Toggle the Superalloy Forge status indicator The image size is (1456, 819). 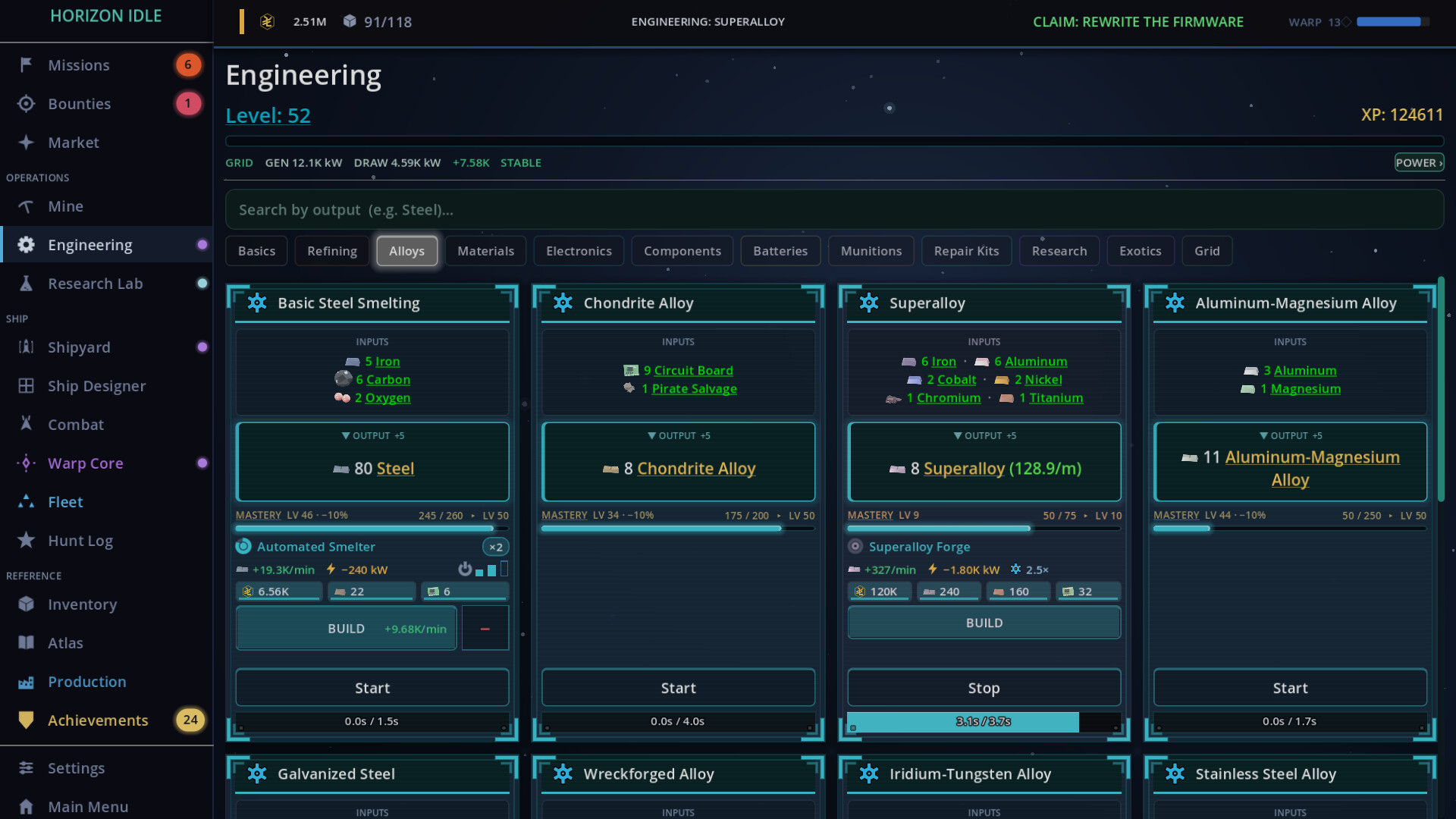pyautogui.click(x=855, y=546)
